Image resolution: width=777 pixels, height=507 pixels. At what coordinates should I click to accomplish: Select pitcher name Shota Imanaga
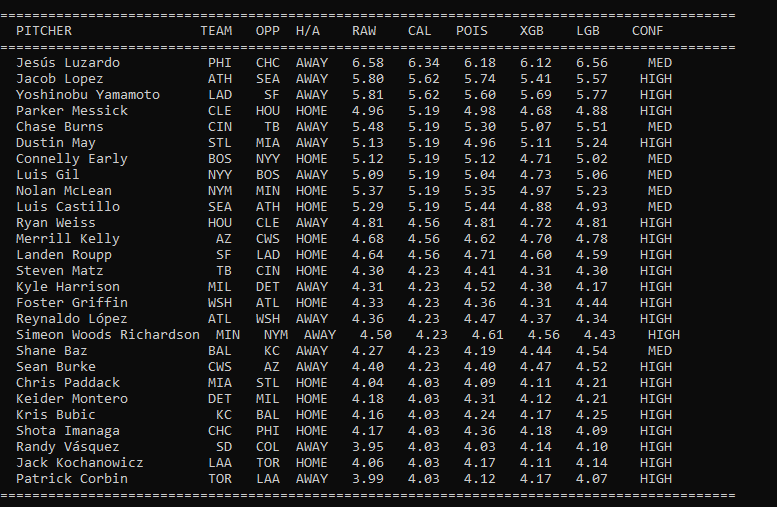coord(68,431)
